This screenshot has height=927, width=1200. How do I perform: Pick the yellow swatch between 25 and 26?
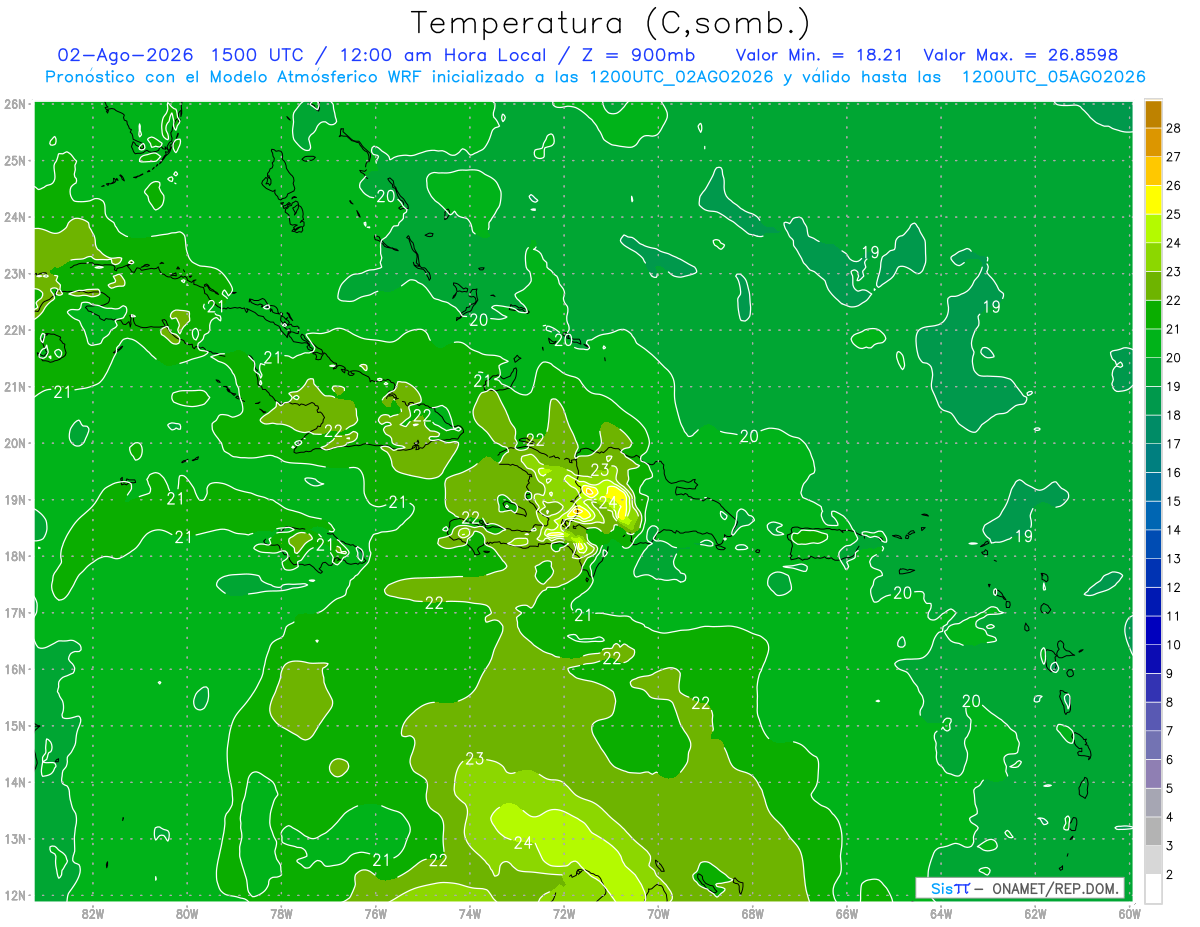click(1154, 200)
